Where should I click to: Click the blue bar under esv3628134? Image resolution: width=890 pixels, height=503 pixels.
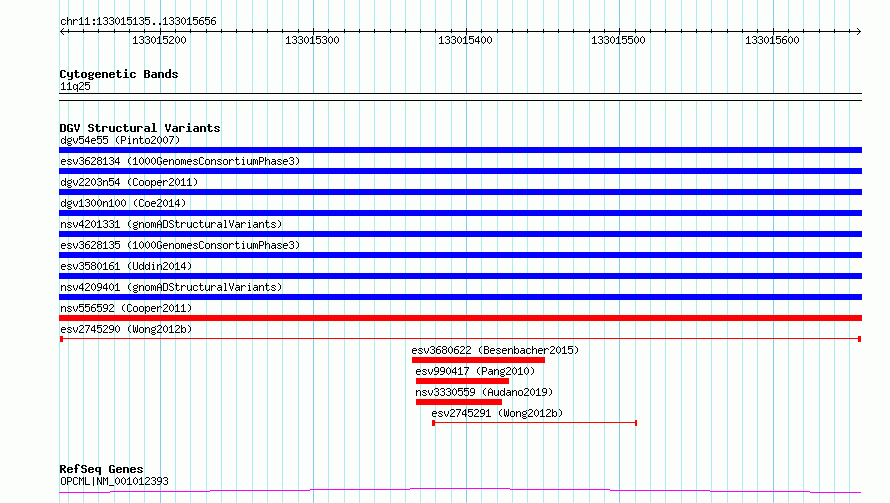(460, 171)
